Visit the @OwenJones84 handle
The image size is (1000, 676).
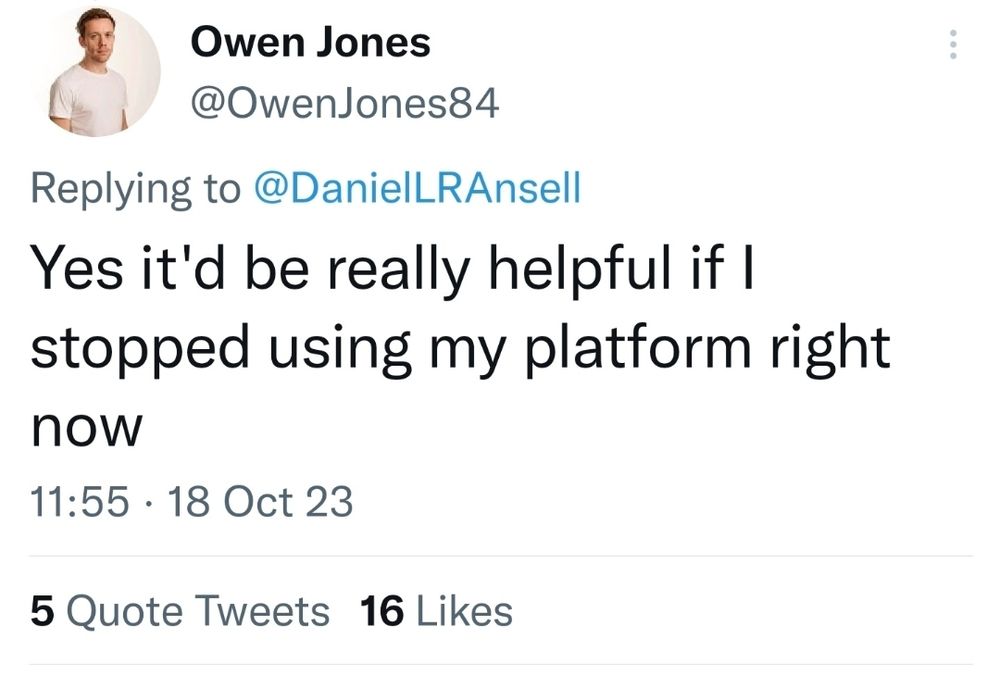(343, 103)
